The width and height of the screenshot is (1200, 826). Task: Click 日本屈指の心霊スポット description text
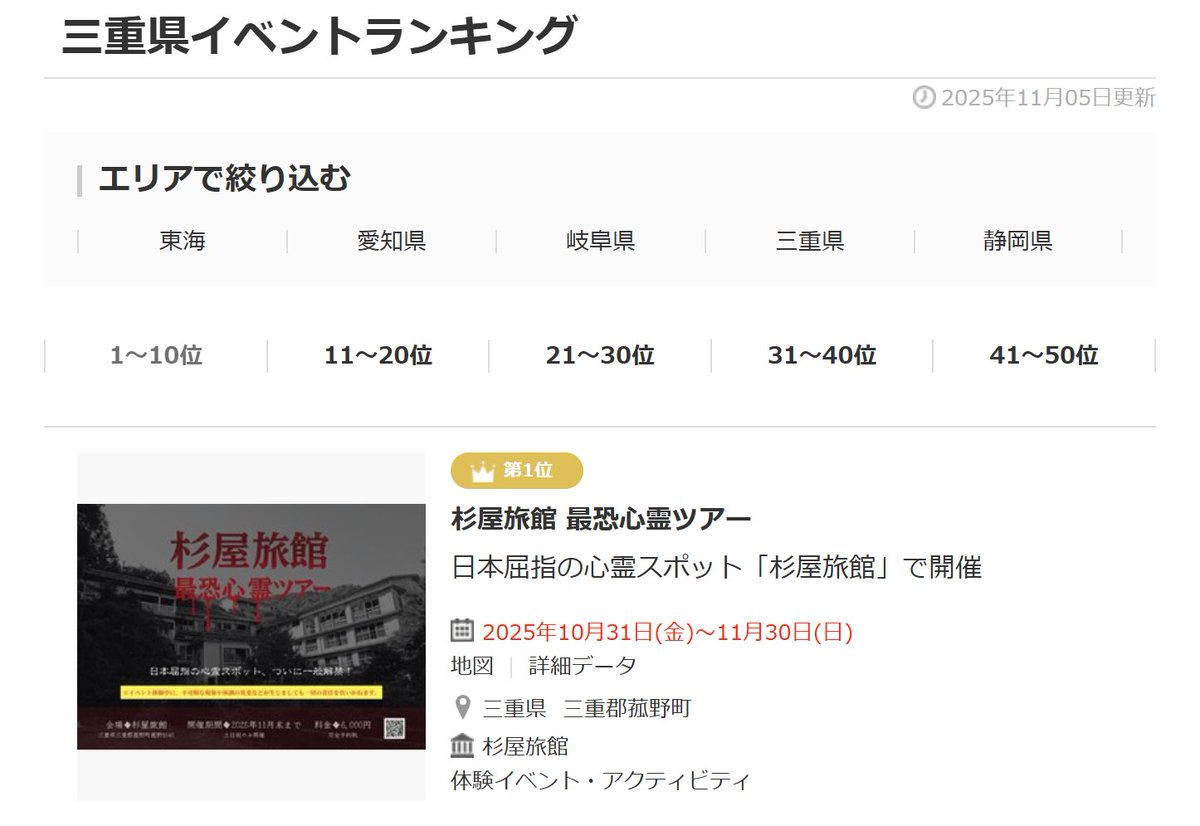click(716, 568)
